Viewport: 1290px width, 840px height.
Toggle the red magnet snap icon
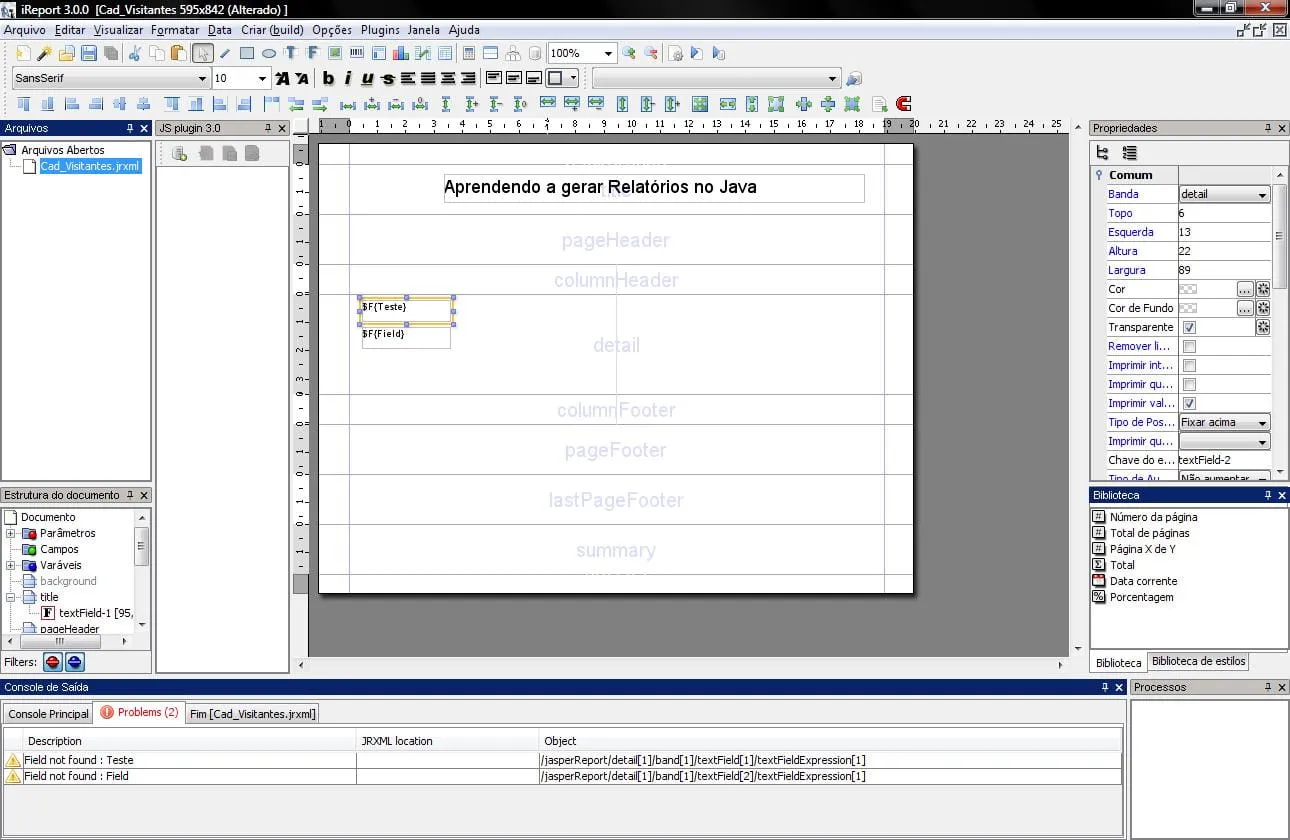pyautogui.click(x=904, y=104)
